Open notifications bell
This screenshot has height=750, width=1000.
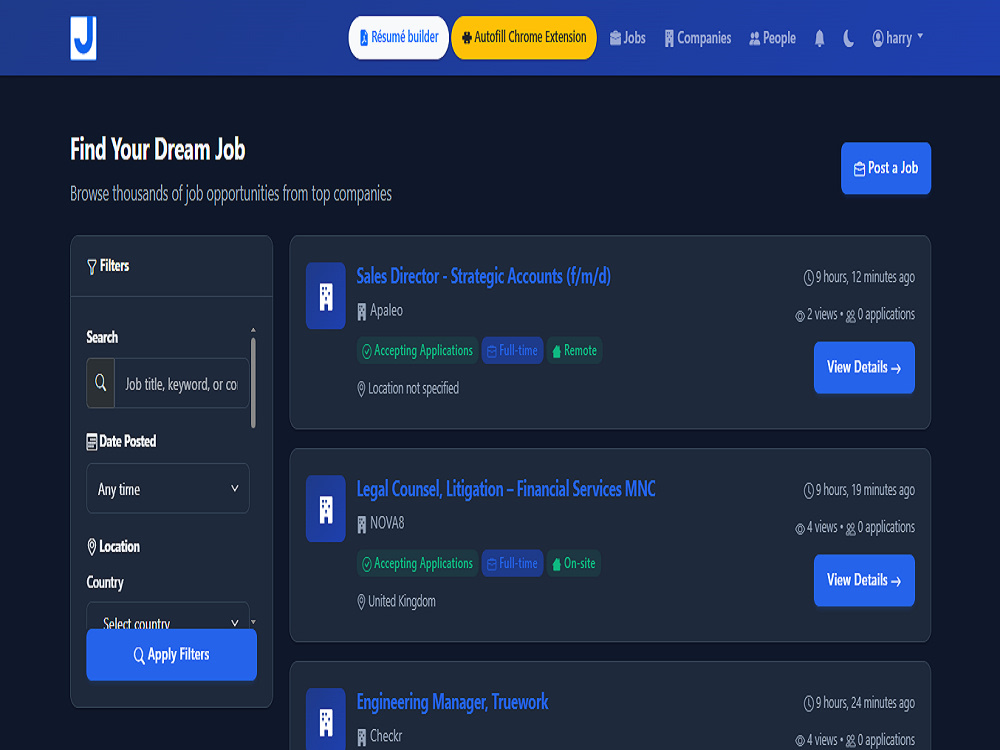(820, 38)
